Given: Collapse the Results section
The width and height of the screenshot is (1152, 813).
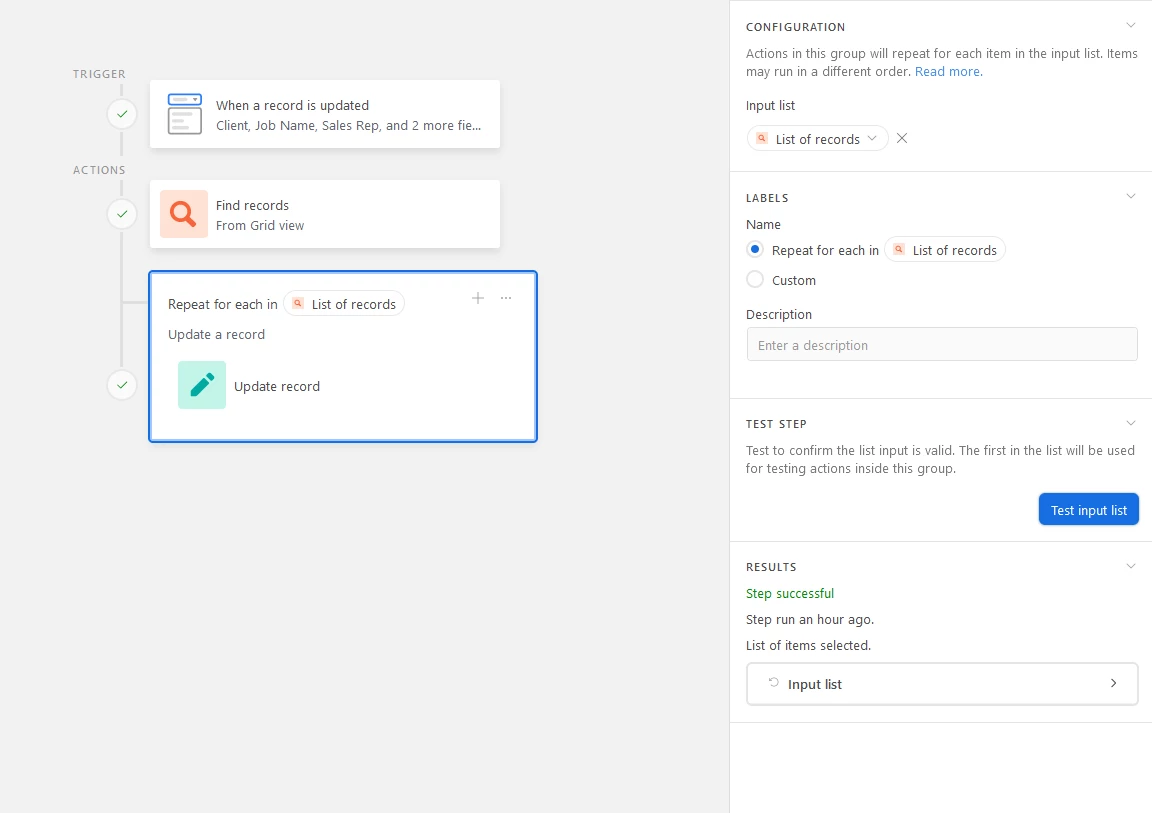Looking at the screenshot, I should (1131, 566).
